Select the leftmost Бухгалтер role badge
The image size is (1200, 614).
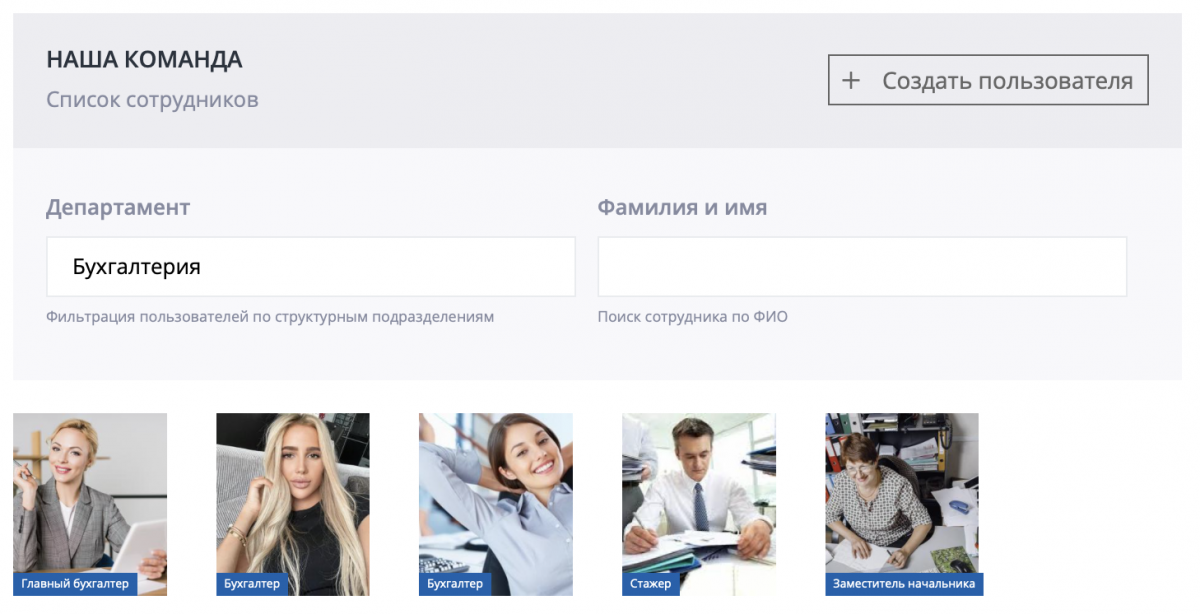tap(252, 585)
